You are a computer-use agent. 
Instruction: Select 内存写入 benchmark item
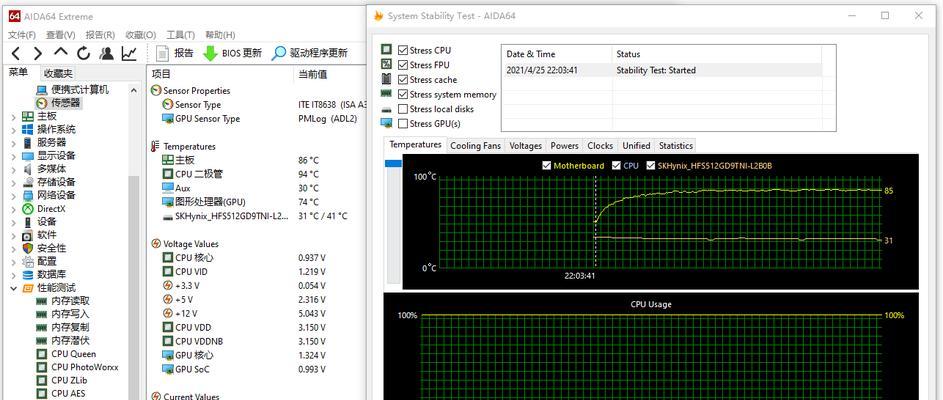63,314
